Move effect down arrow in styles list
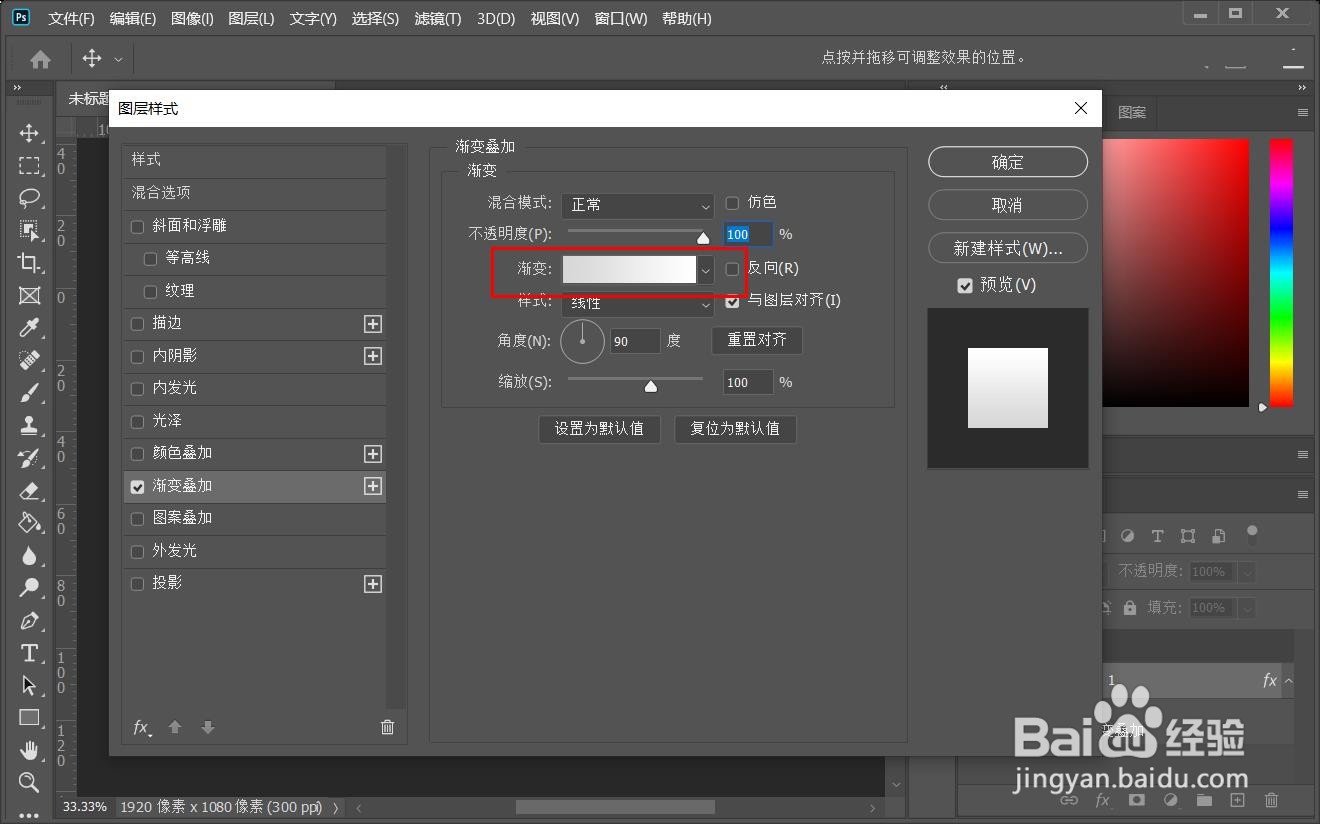The image size is (1320, 824). tap(208, 728)
